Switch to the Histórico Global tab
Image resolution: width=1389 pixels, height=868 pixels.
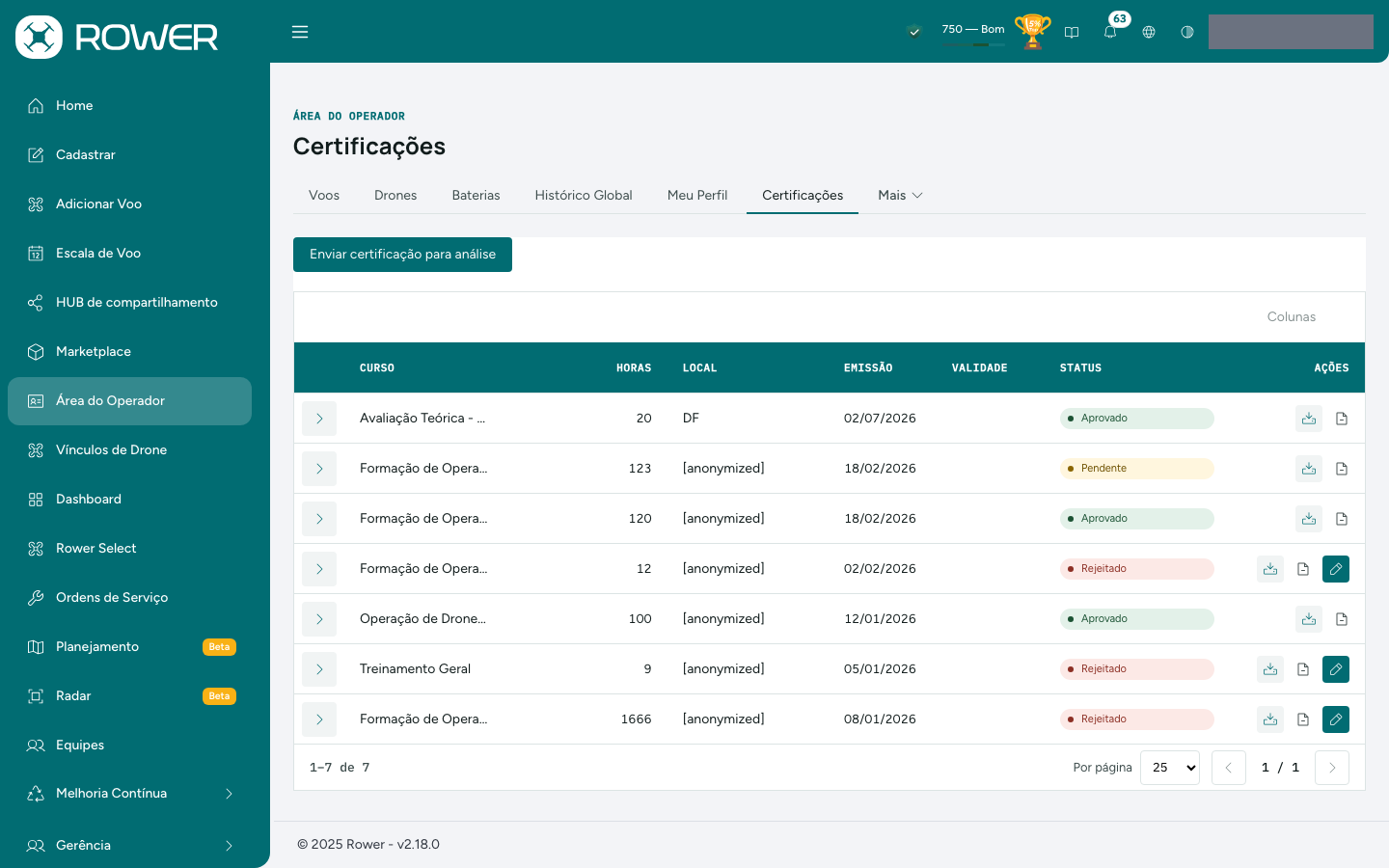pos(584,195)
